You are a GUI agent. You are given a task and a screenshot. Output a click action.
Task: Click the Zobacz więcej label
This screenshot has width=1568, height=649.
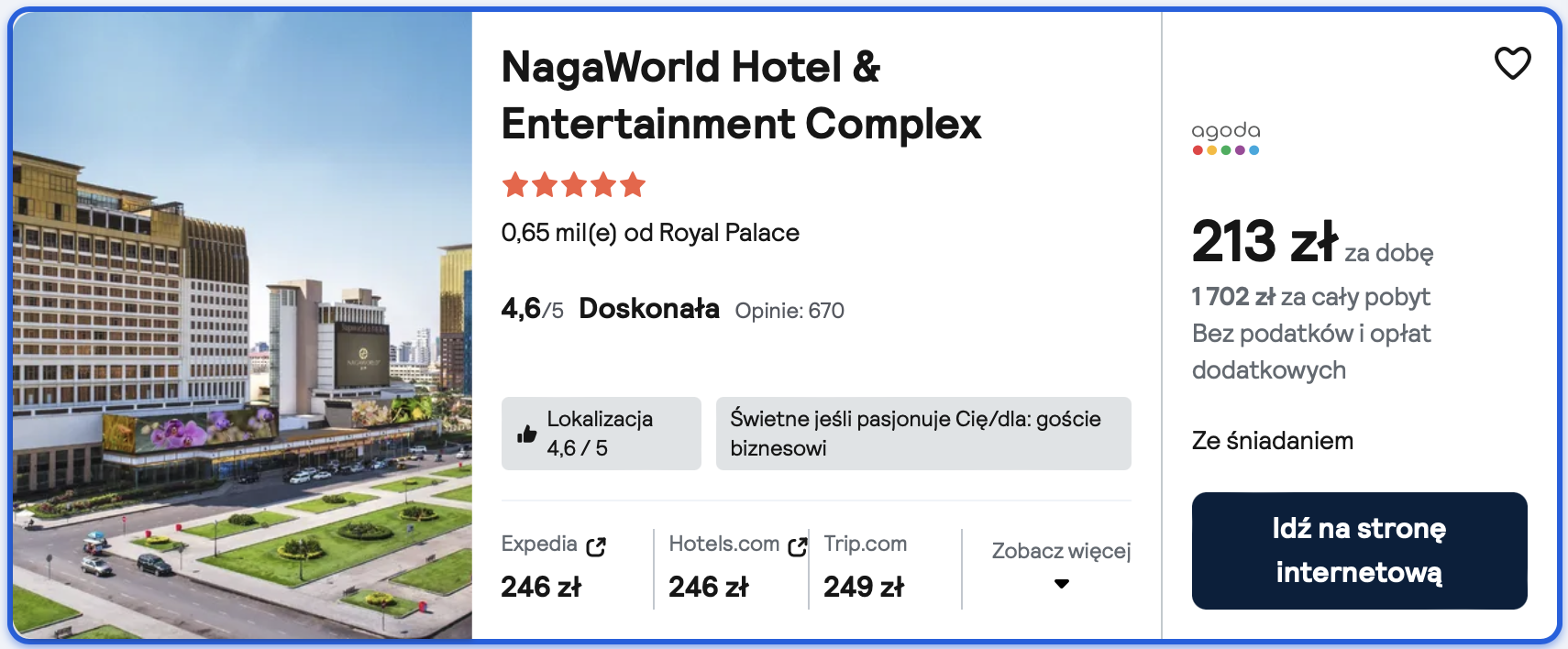click(1061, 551)
